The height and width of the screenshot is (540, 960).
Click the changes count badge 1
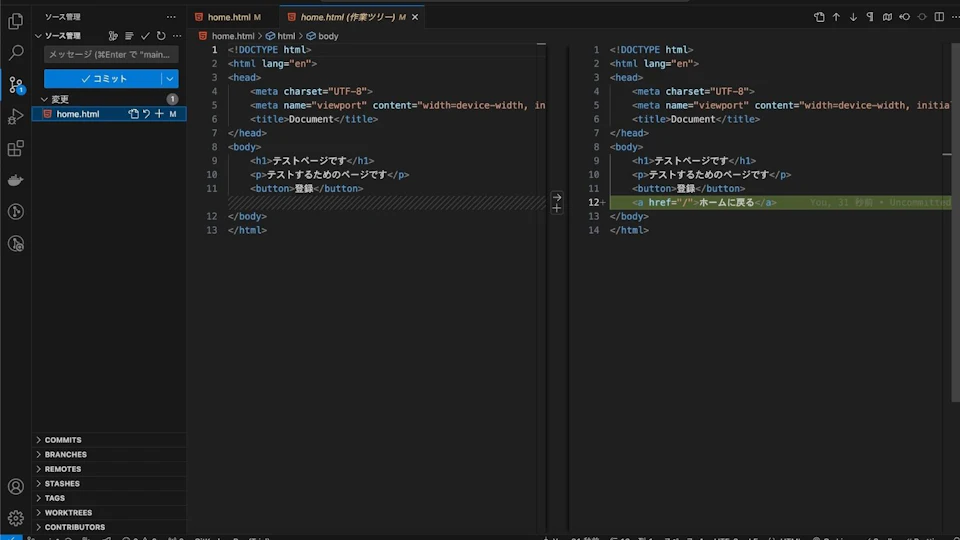[172, 99]
